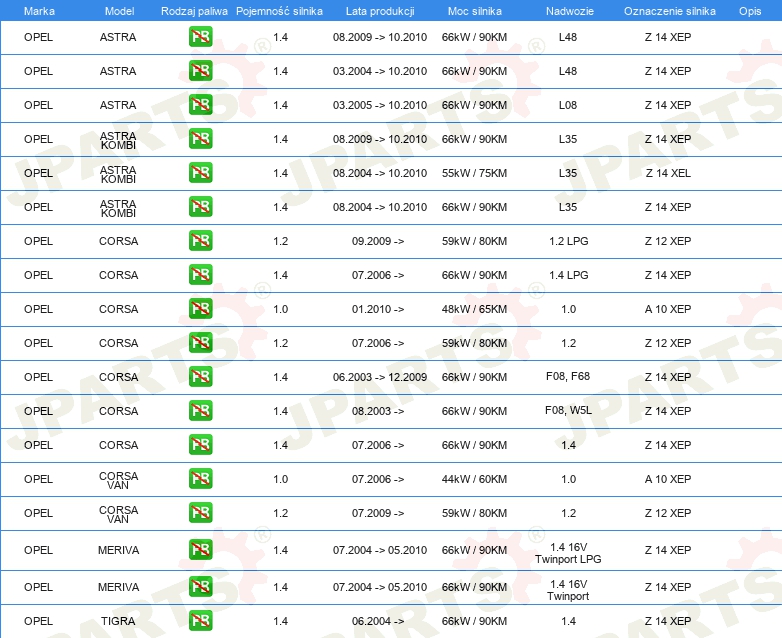The image size is (782, 638).
Task: Click the Moc silnika column header
Action: coord(474,11)
